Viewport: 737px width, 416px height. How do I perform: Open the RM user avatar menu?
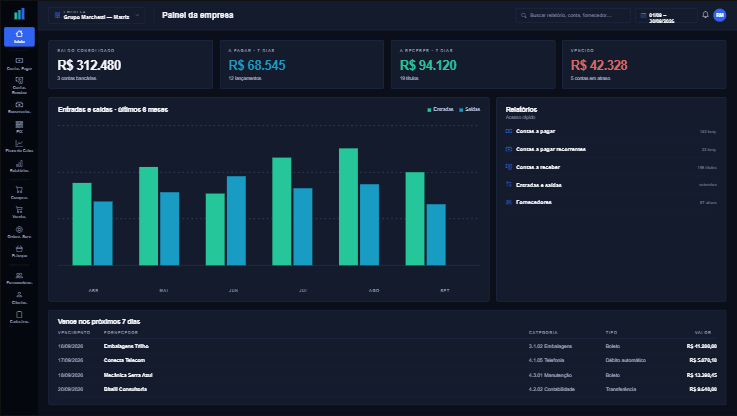(x=720, y=15)
